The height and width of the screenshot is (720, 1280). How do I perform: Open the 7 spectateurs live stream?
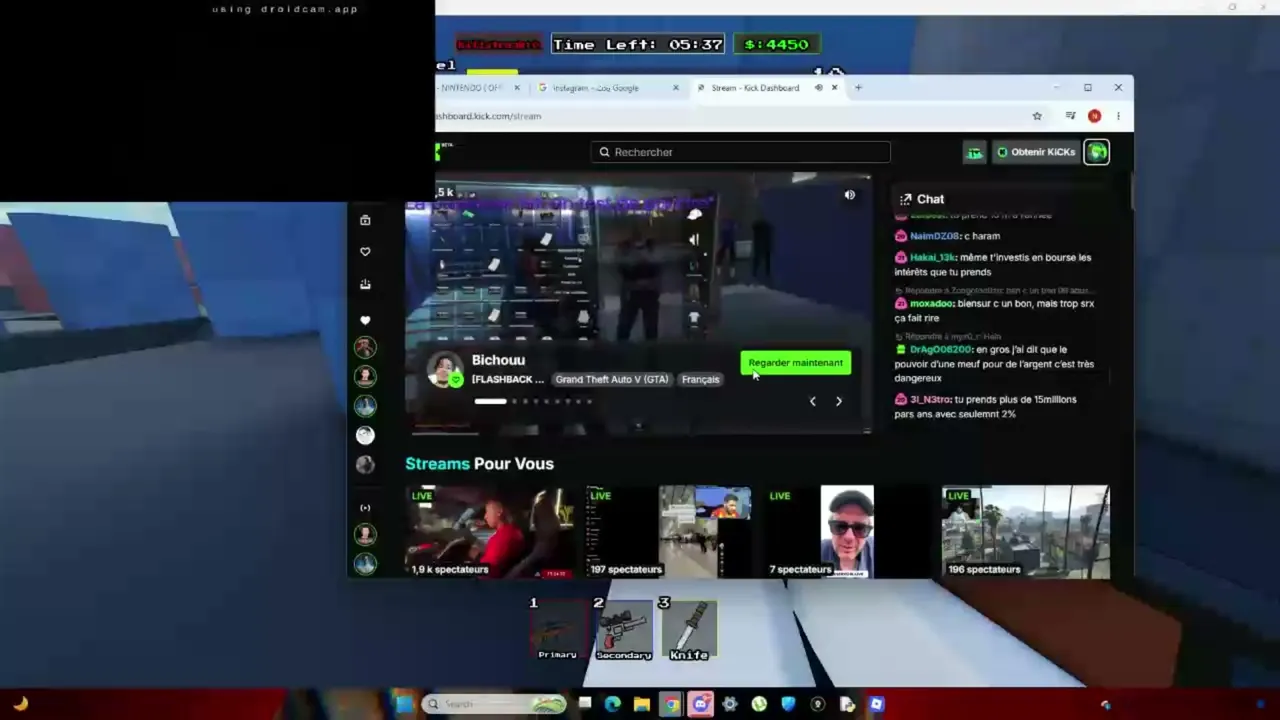click(846, 532)
